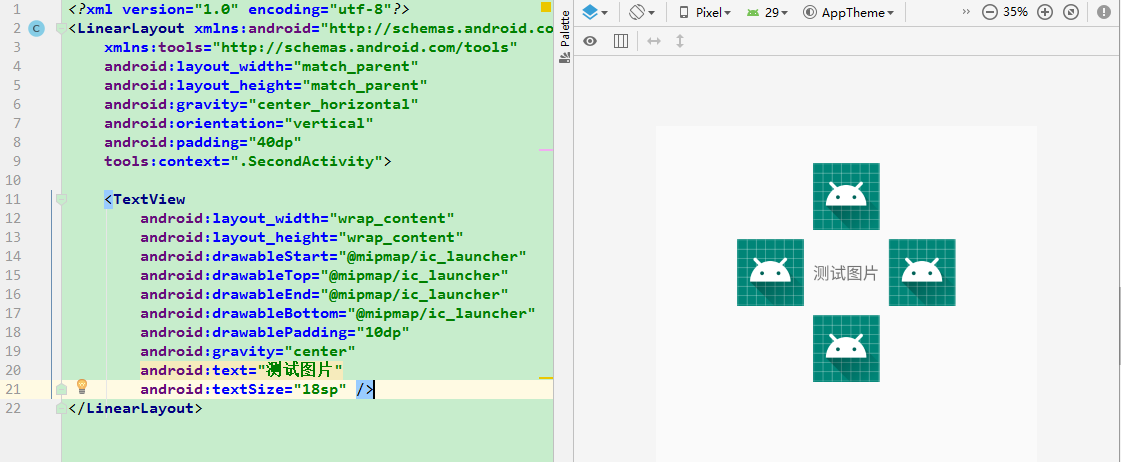1121x462 pixels.
Task: Click expand vertically arrow icon
Action: tap(680, 41)
